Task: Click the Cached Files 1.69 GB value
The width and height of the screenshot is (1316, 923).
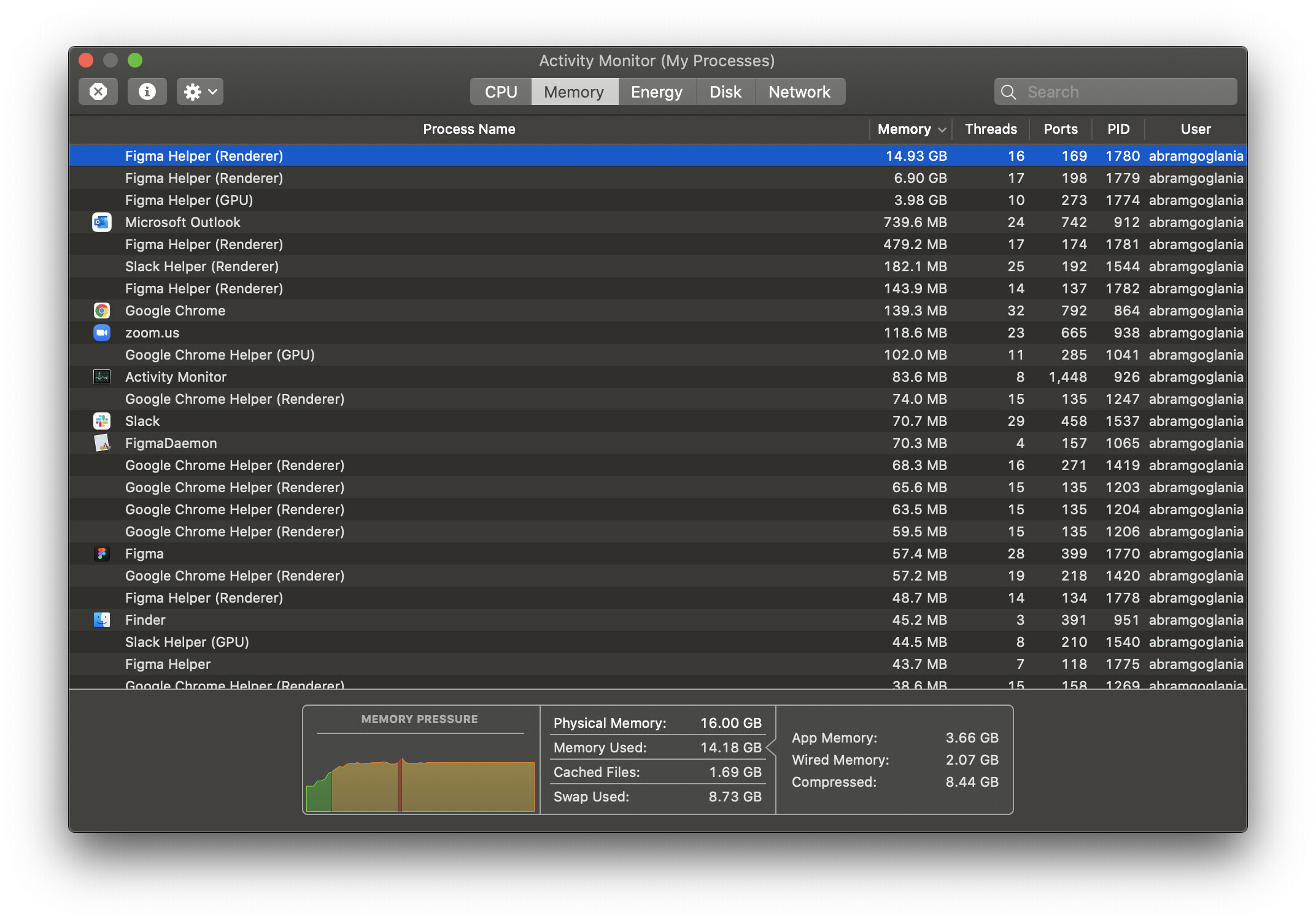Action: click(x=735, y=772)
